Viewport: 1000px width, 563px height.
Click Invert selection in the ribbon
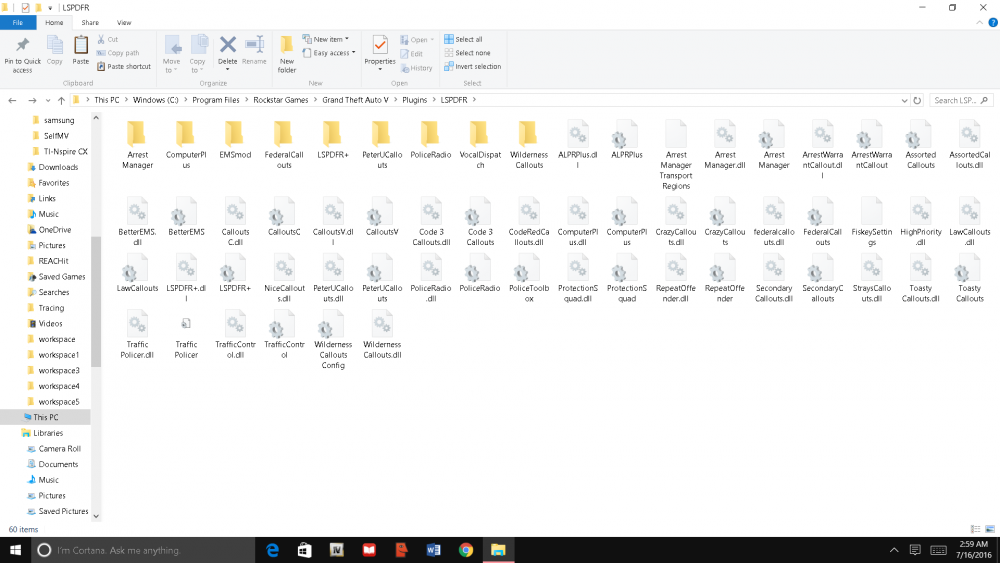[x=473, y=66]
